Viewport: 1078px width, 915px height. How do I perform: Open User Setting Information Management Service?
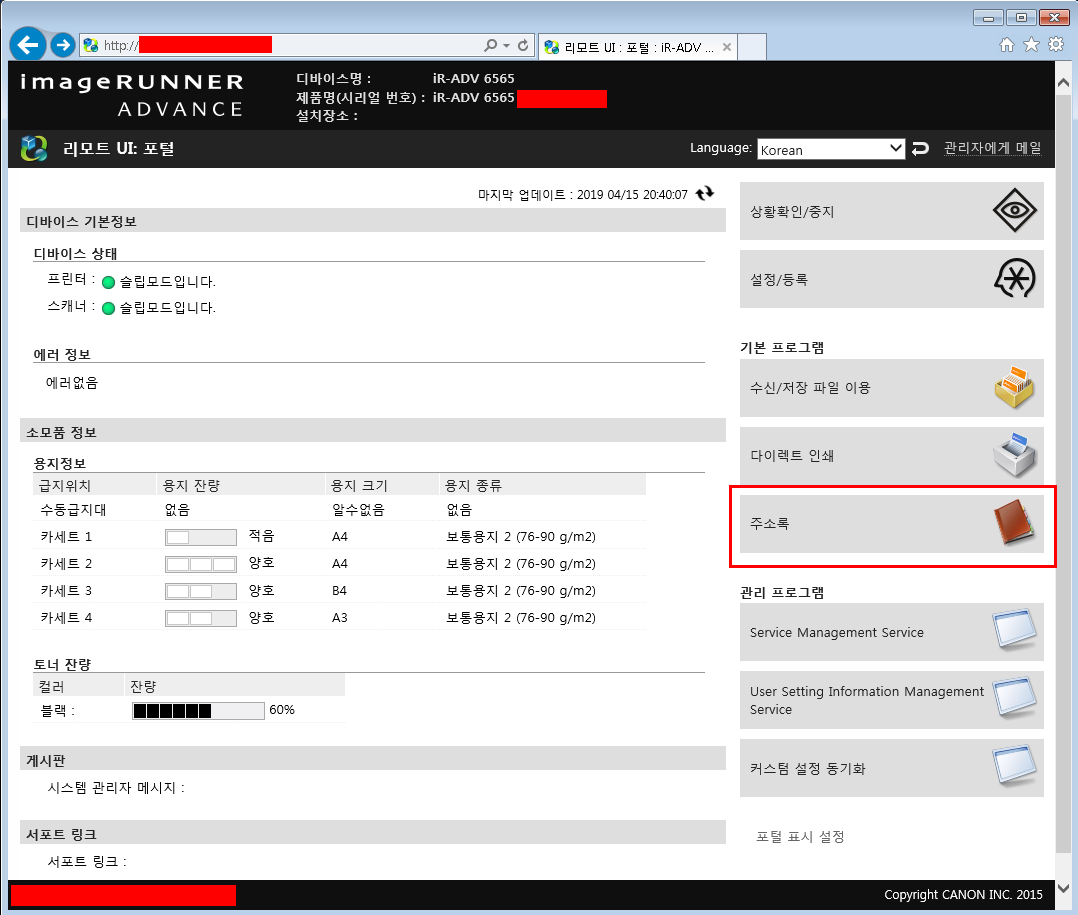pos(892,701)
